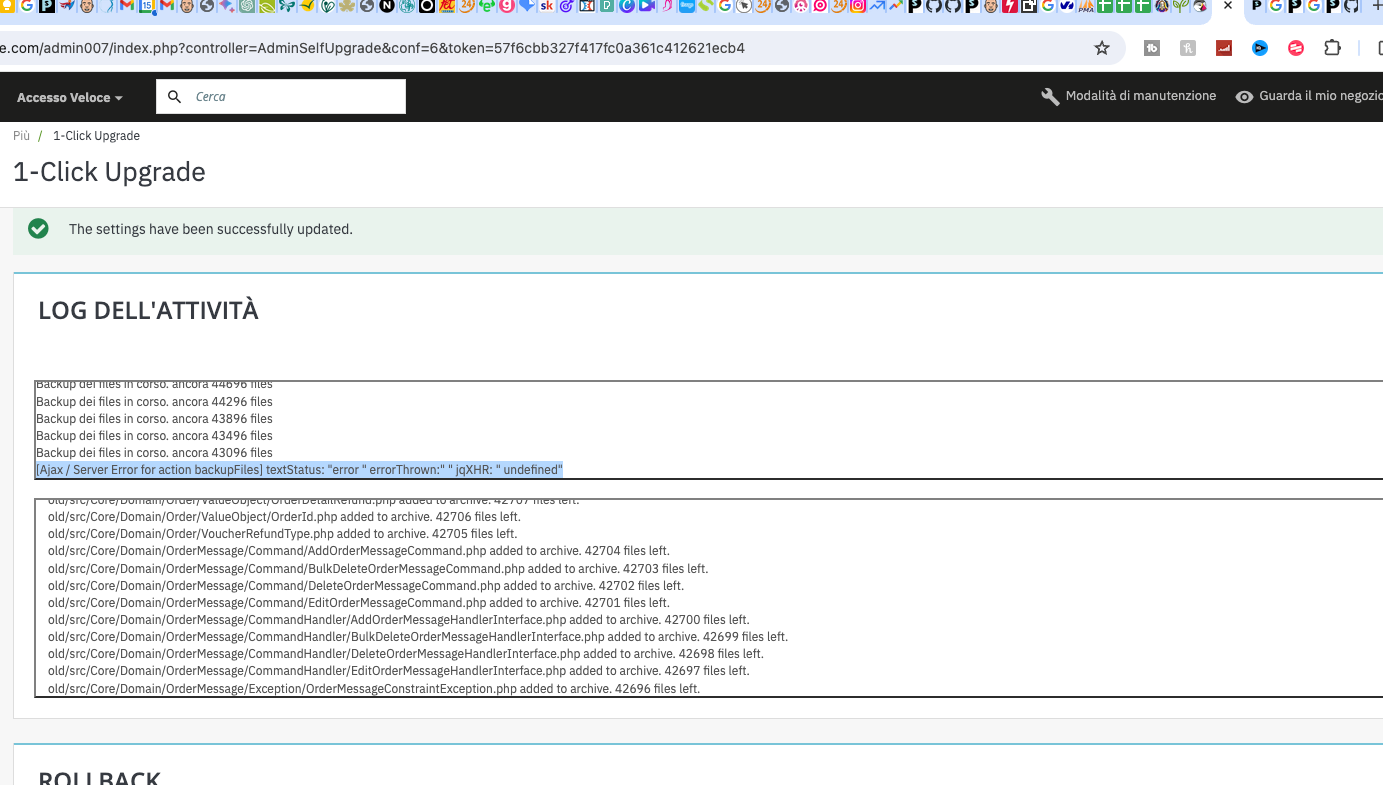Click the highlighted Ajax / Server Error line
Image resolution: width=1383 pixels, height=785 pixels.
(299, 470)
